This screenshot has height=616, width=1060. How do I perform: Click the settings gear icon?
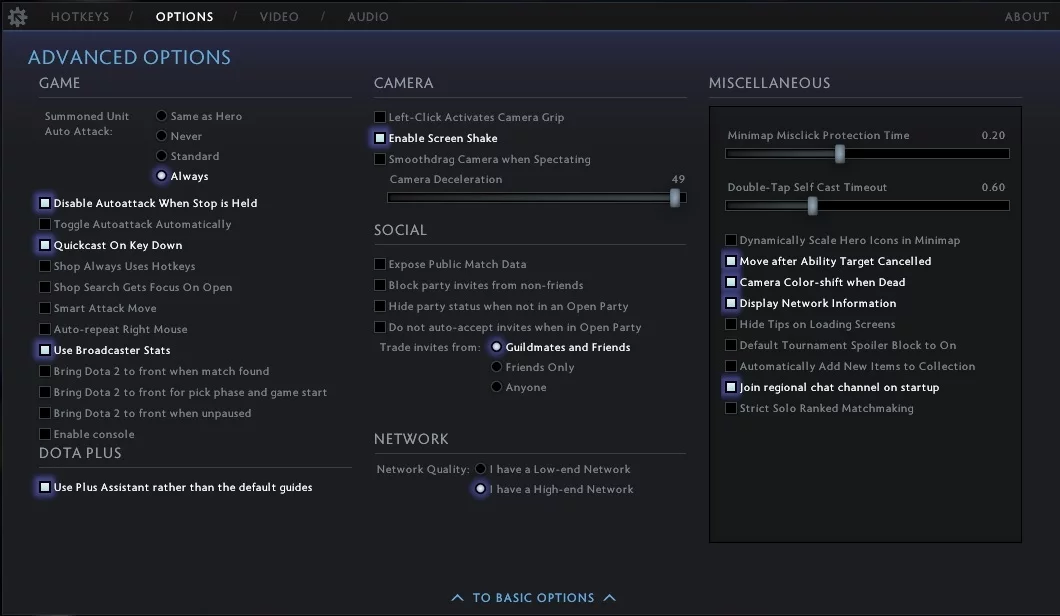[x=17, y=16]
